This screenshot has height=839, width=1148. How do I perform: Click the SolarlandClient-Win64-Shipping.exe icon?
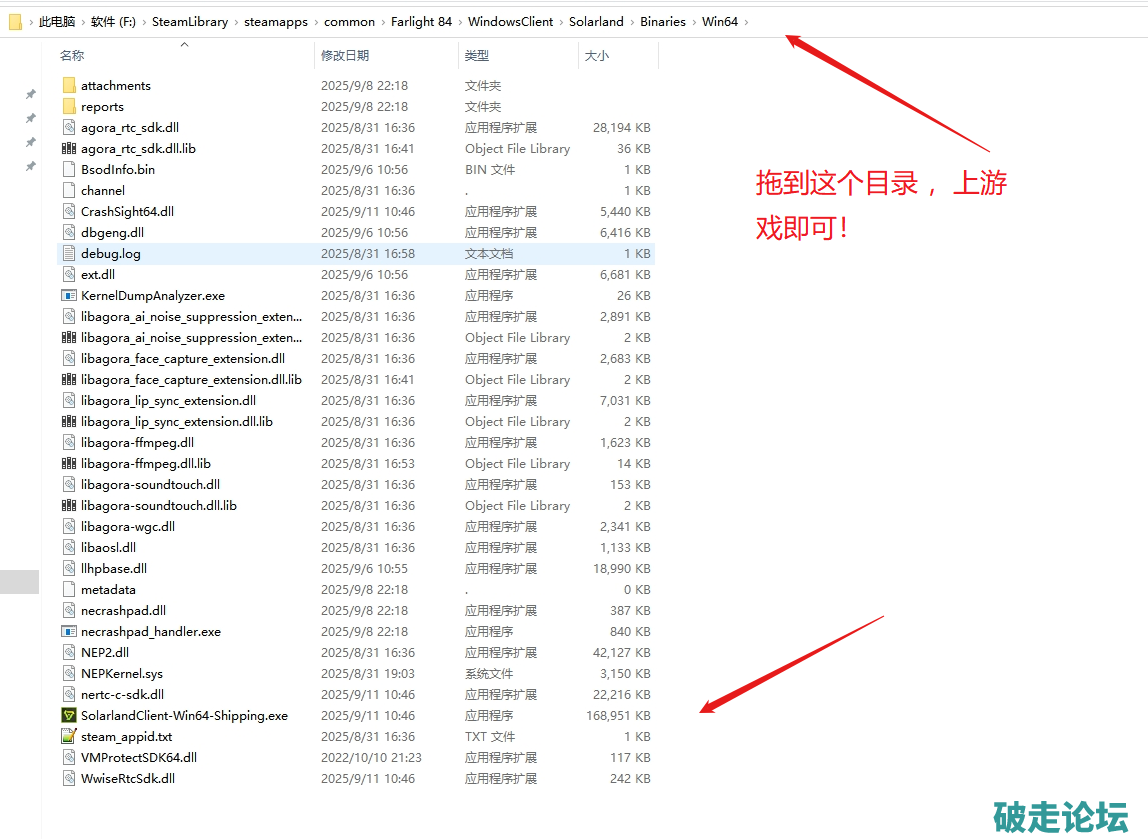69,716
